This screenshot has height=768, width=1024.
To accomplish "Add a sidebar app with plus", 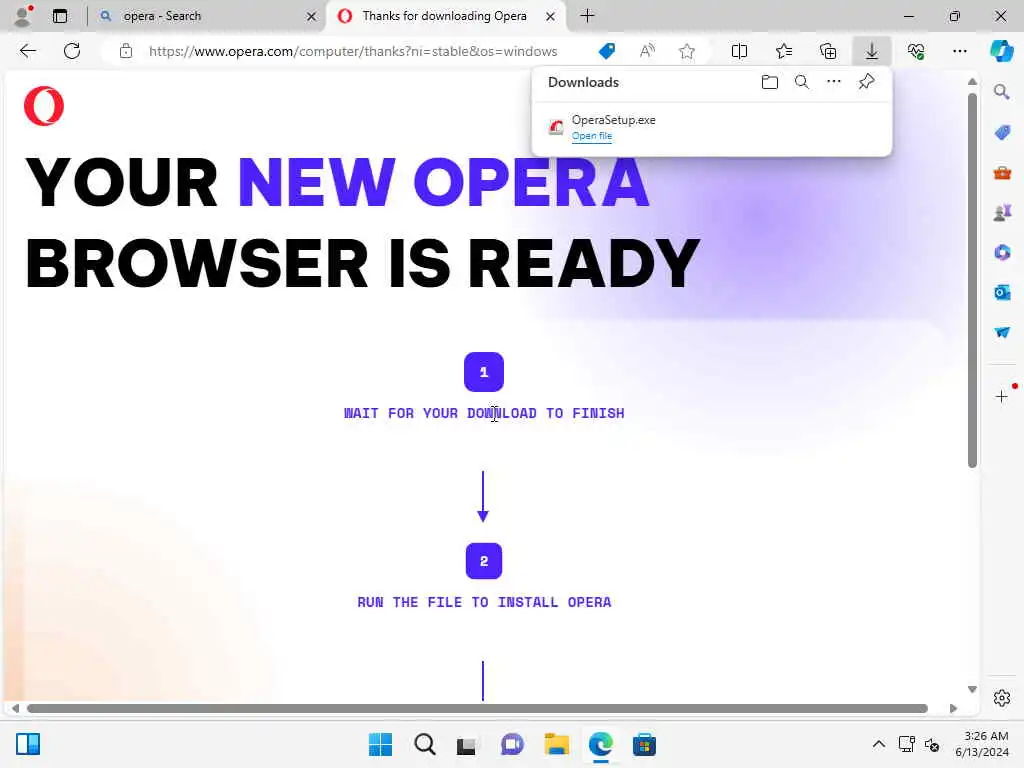I will [x=1002, y=396].
